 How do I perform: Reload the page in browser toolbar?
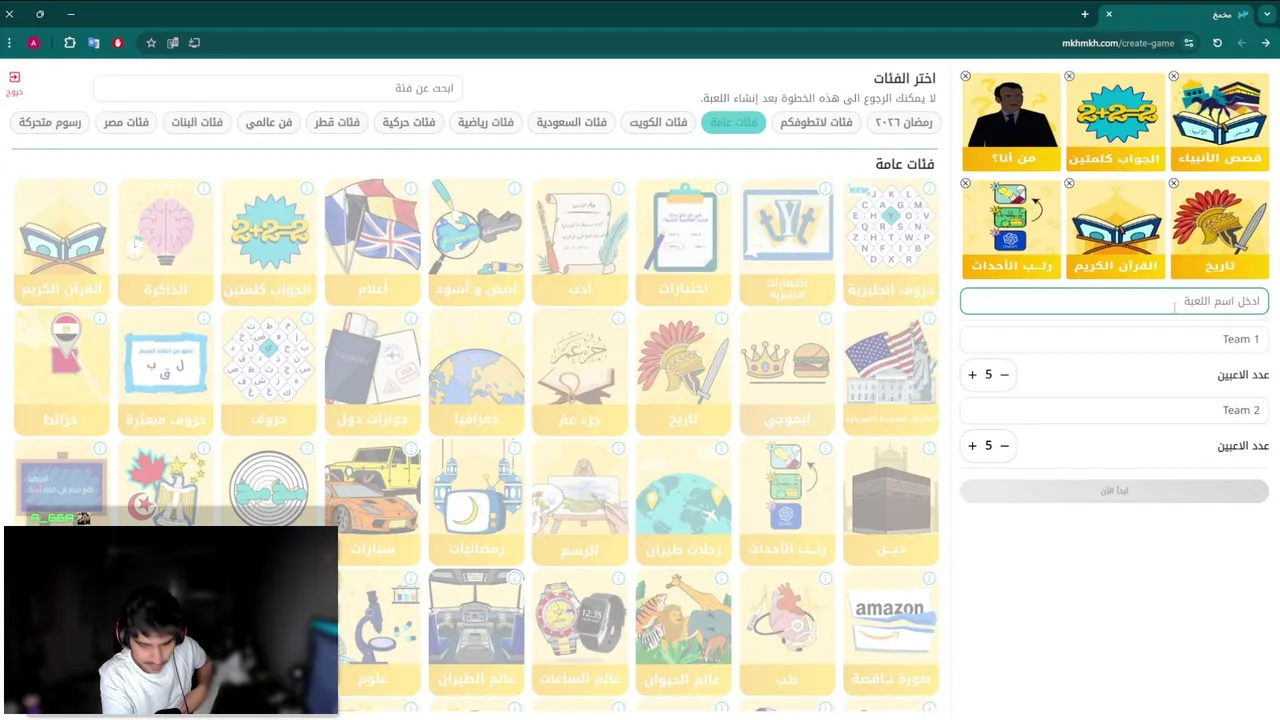tap(1217, 43)
